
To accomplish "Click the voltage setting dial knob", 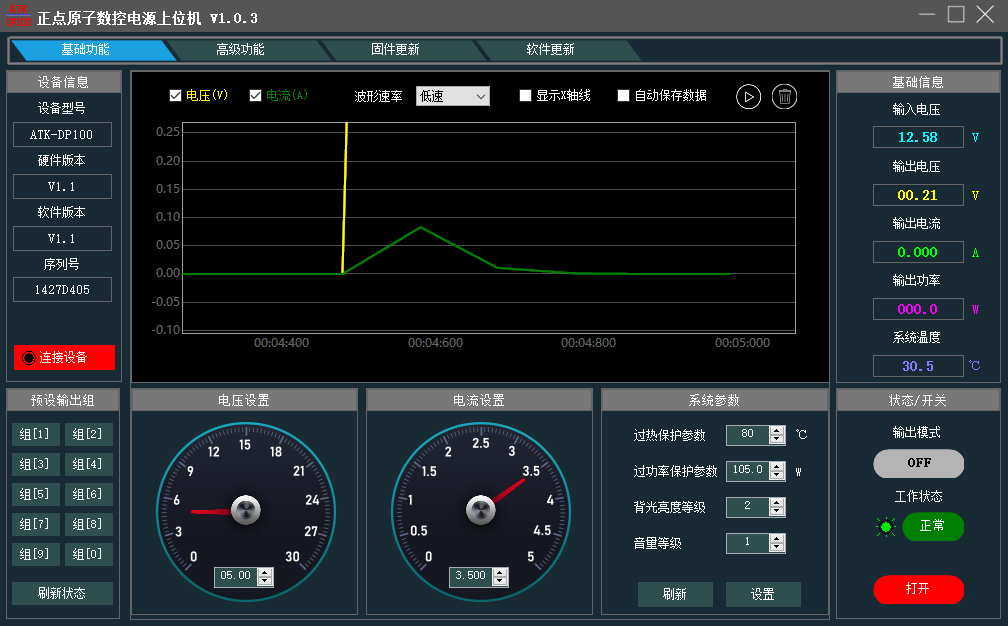I will pyautogui.click(x=246, y=511).
